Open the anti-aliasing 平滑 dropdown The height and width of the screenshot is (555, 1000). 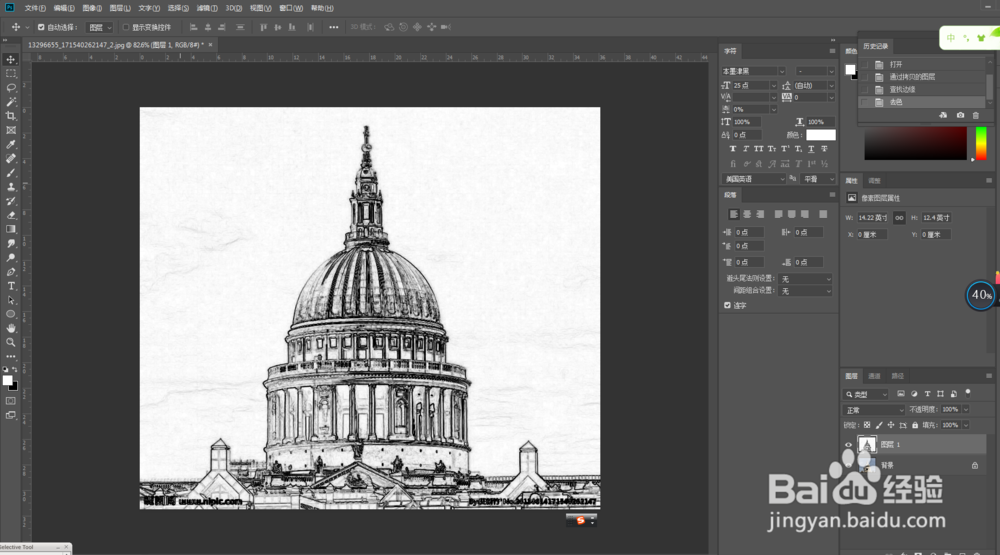tap(818, 179)
